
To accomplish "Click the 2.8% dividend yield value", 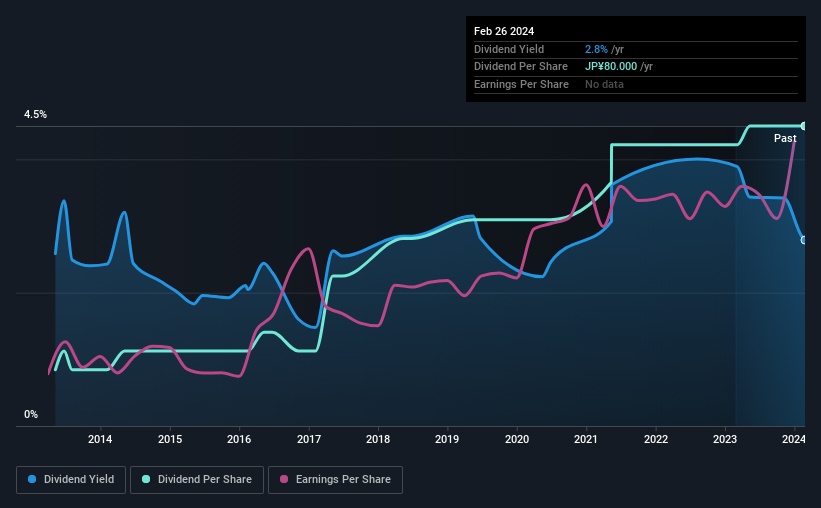I will (596, 49).
